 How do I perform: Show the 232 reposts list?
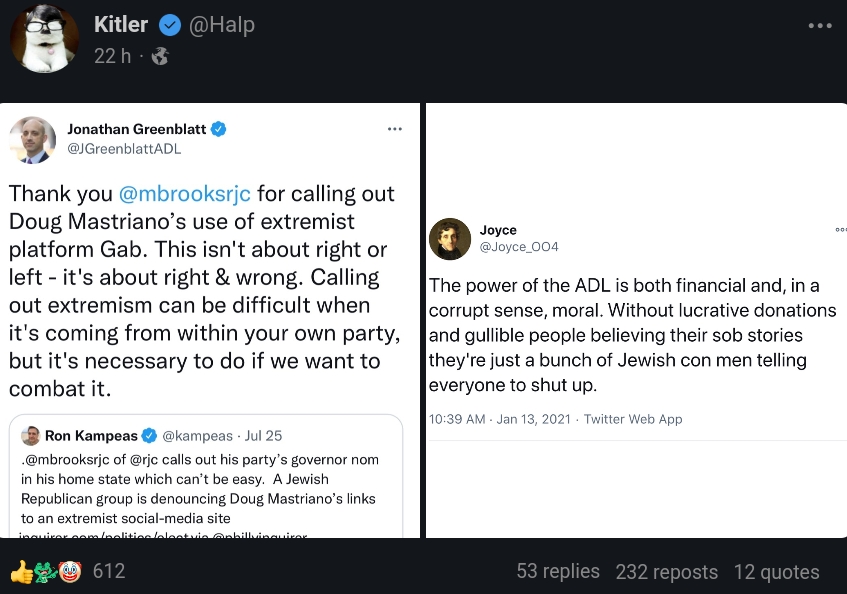pos(666,572)
